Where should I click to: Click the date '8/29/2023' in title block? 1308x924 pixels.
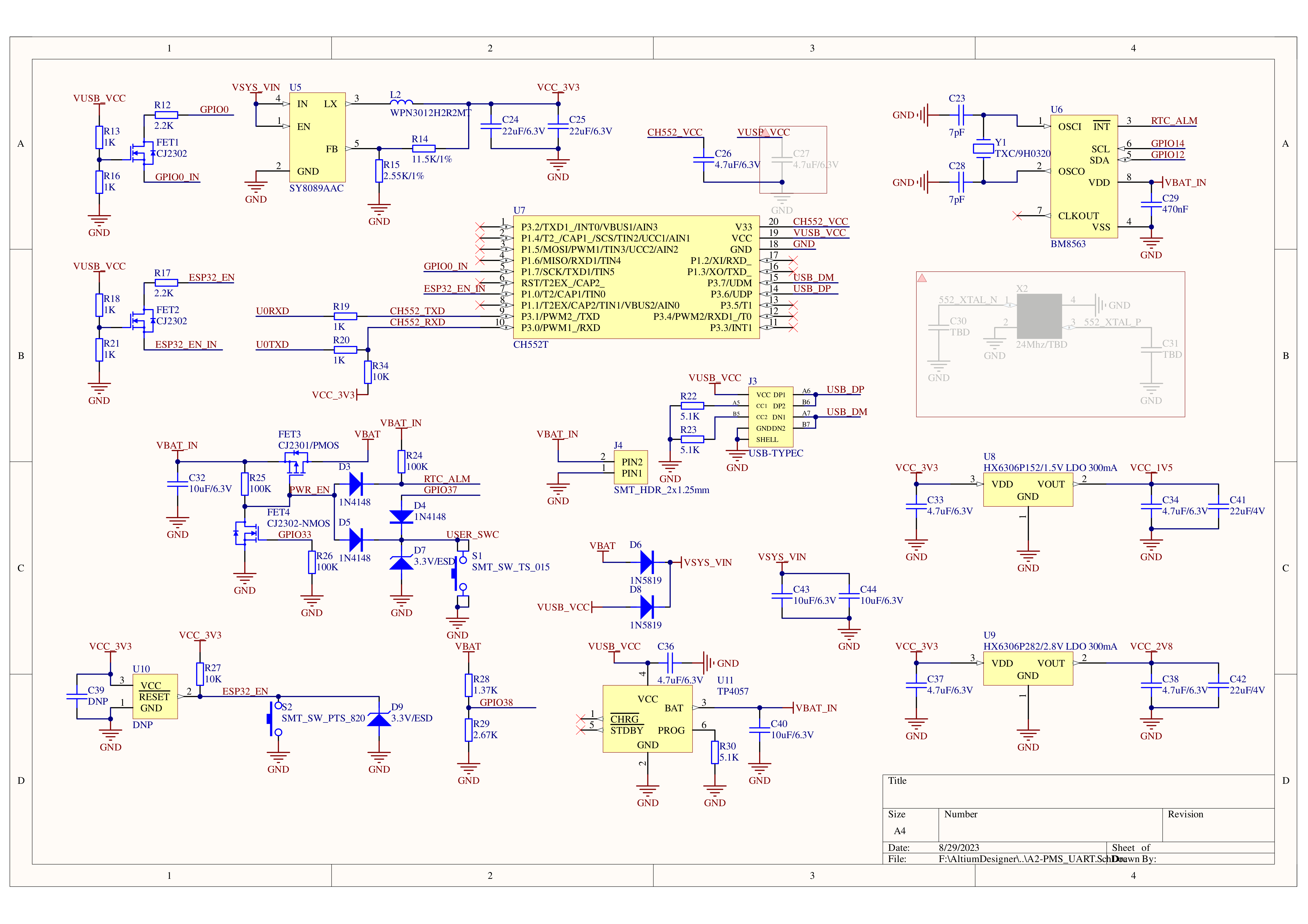[959, 848]
